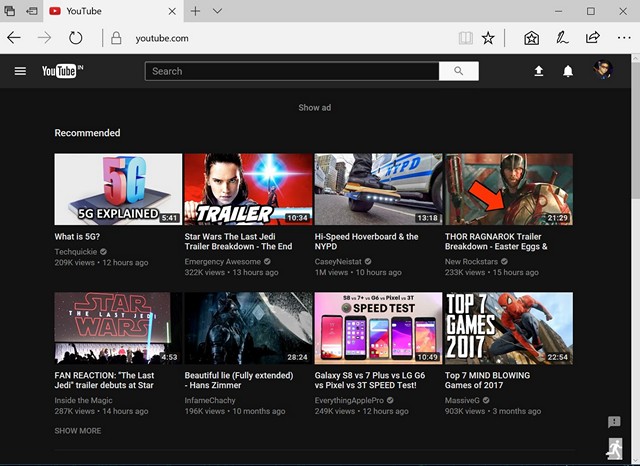Click the set tabs aside icon
The image size is (640, 466).
coord(31,11)
